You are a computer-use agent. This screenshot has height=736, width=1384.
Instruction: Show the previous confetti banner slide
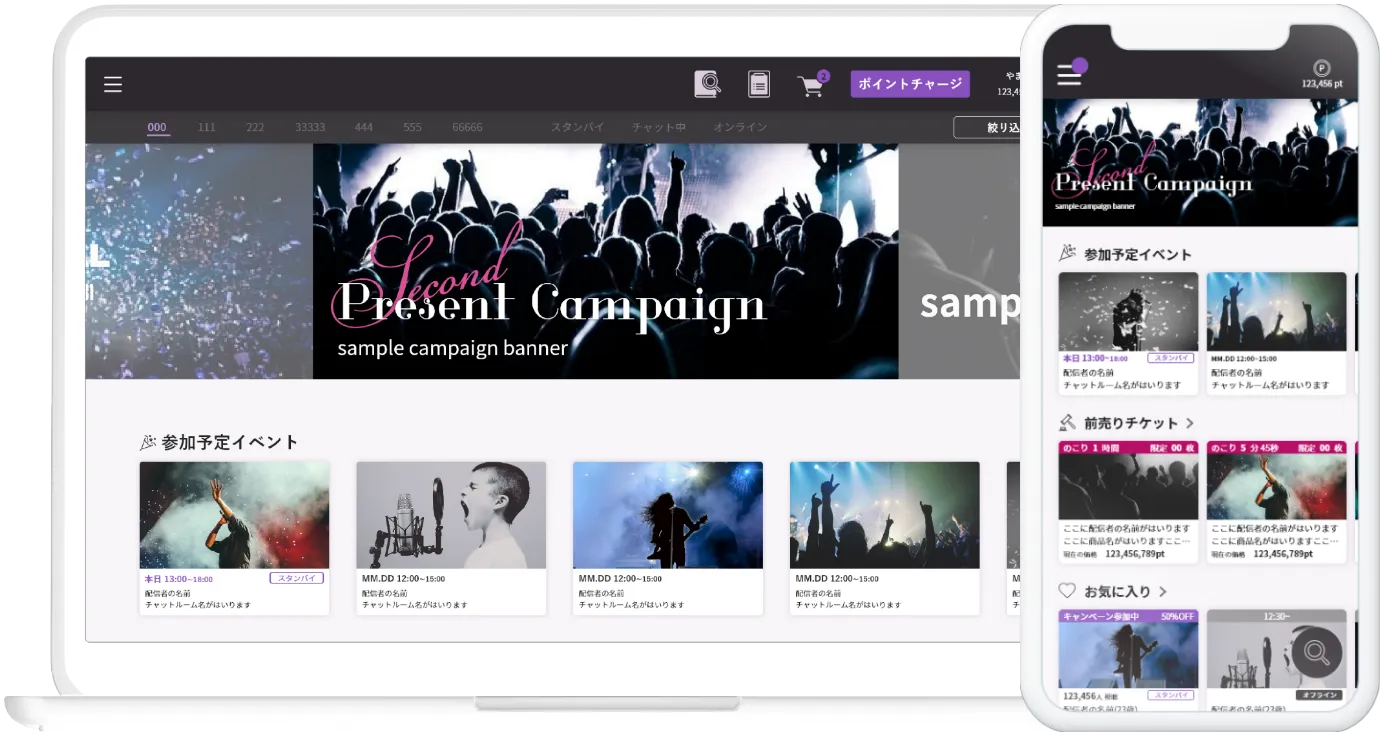point(199,261)
